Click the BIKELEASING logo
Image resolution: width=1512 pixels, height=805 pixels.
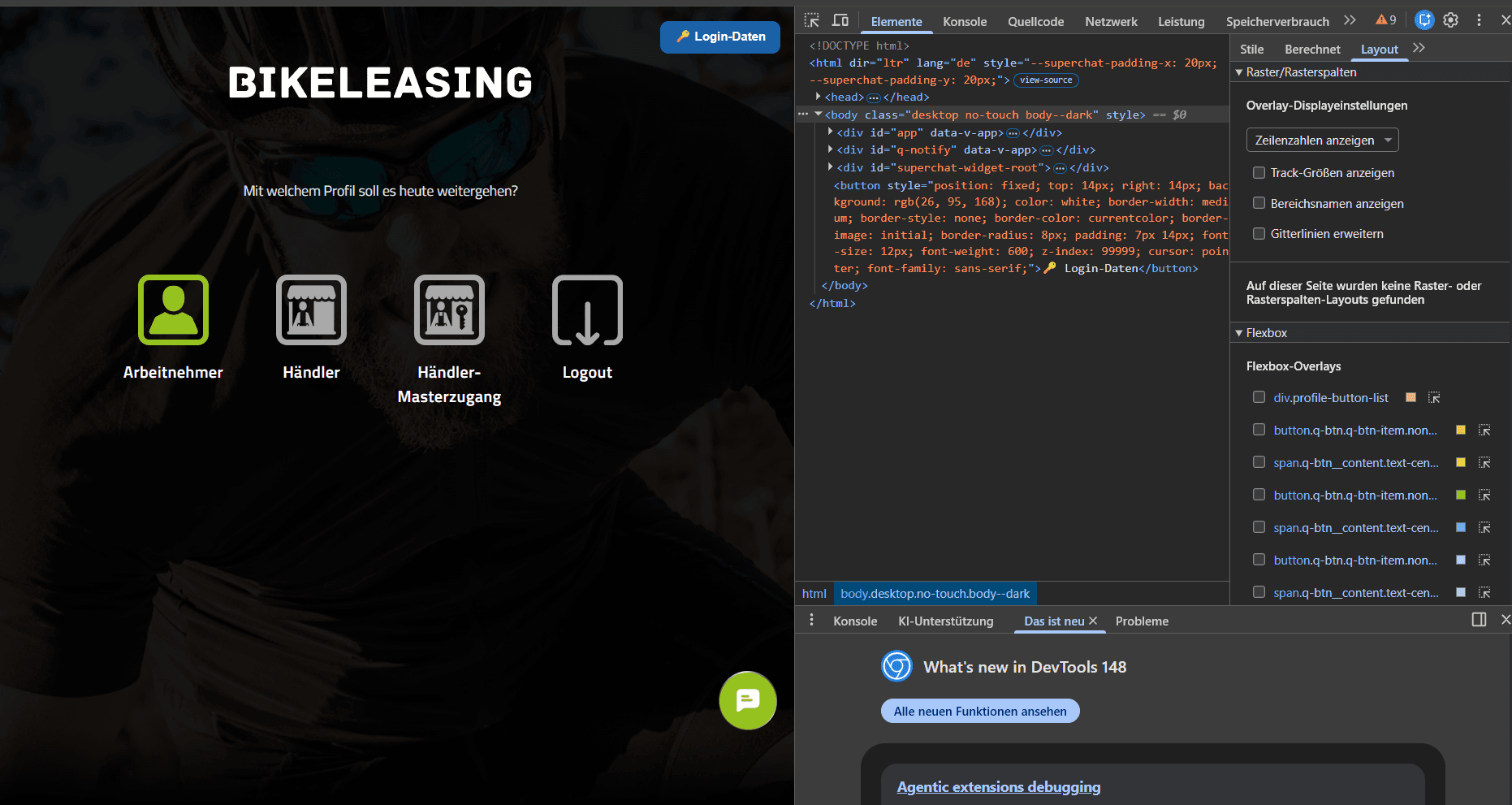click(x=380, y=83)
